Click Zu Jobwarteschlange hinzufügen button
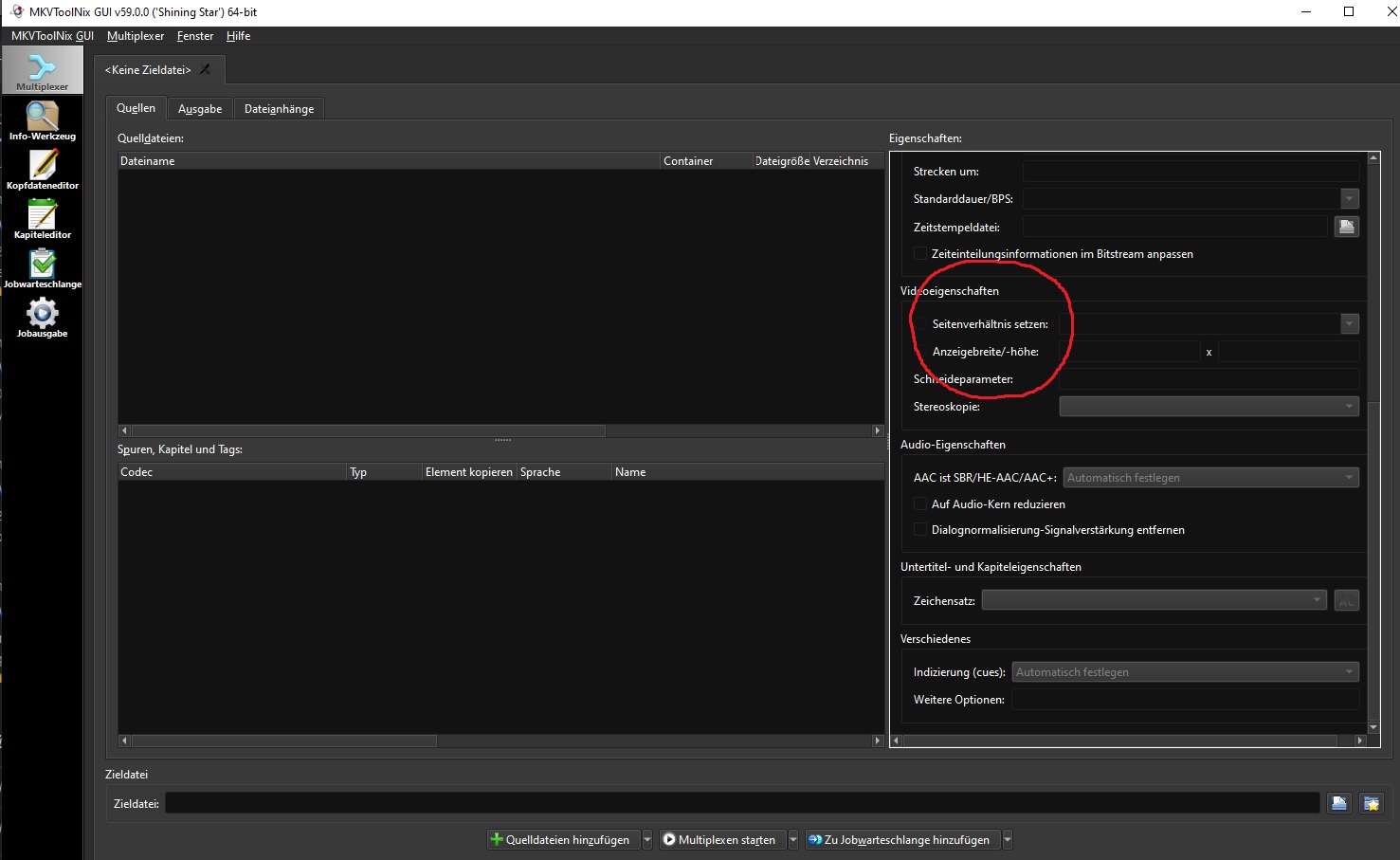Image resolution: width=1400 pixels, height=860 pixels. (x=903, y=840)
